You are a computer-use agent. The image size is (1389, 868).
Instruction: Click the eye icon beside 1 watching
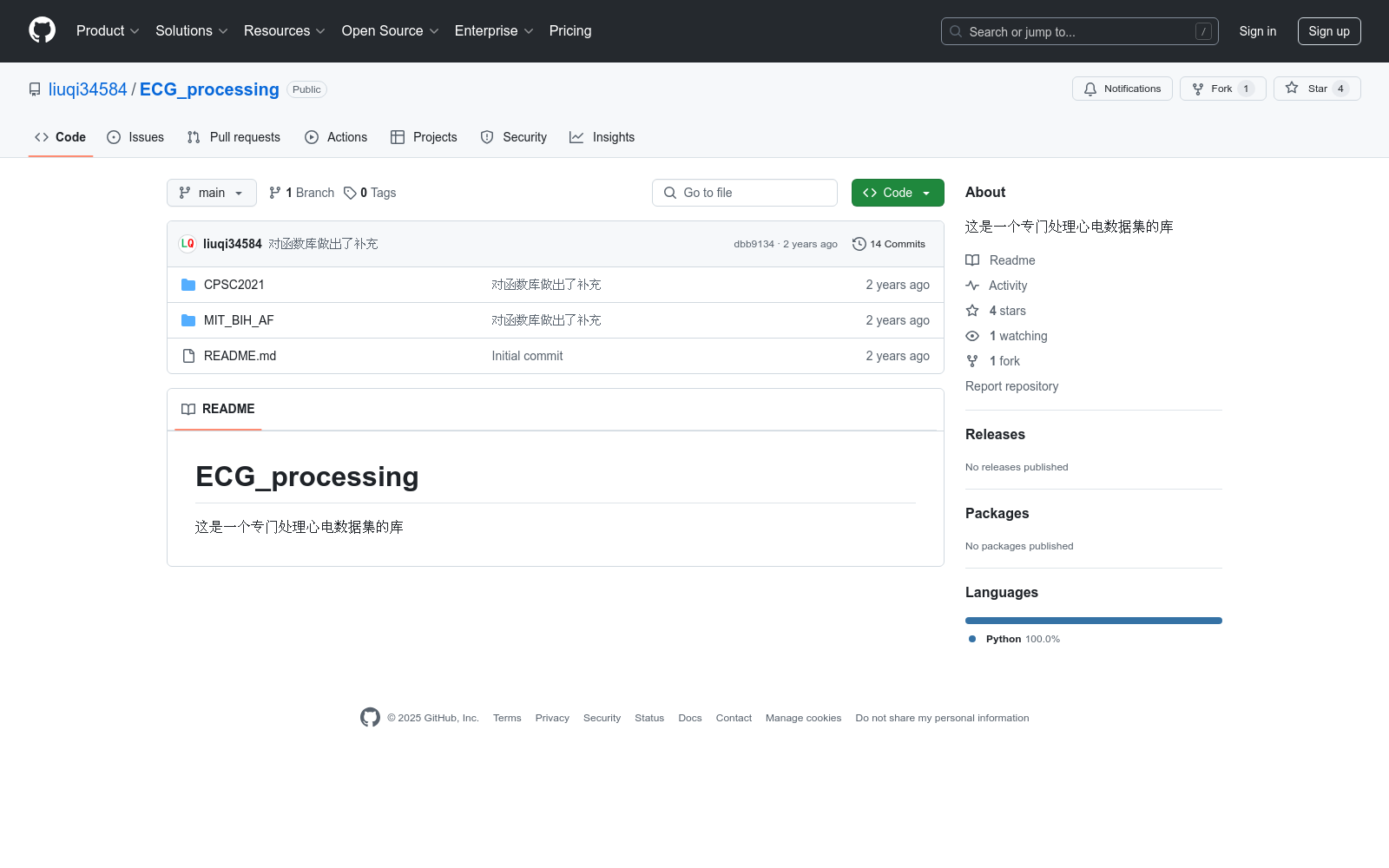click(x=972, y=336)
